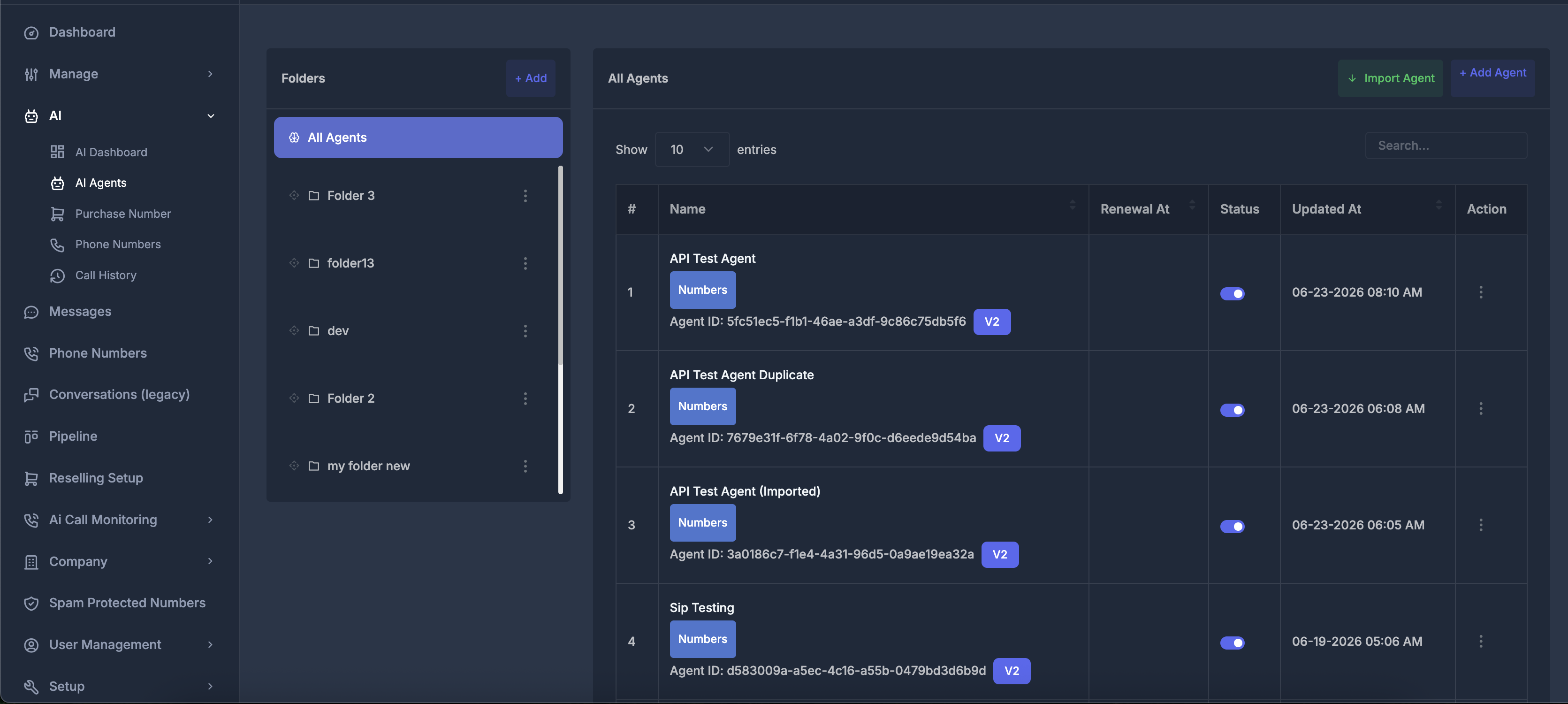
Task: Click the Spam Protected Numbers shield icon
Action: click(x=31, y=603)
